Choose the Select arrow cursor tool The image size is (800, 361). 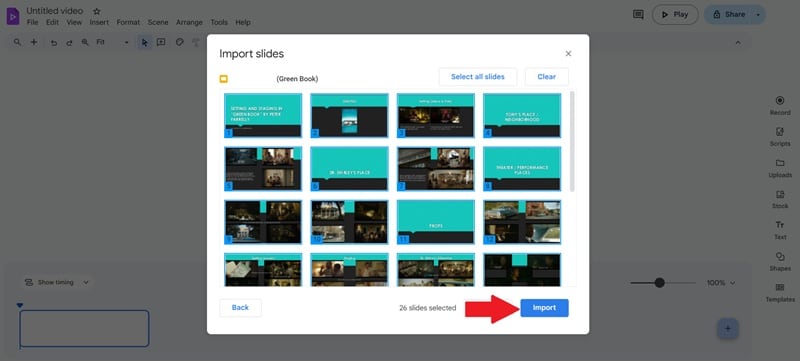(145, 43)
